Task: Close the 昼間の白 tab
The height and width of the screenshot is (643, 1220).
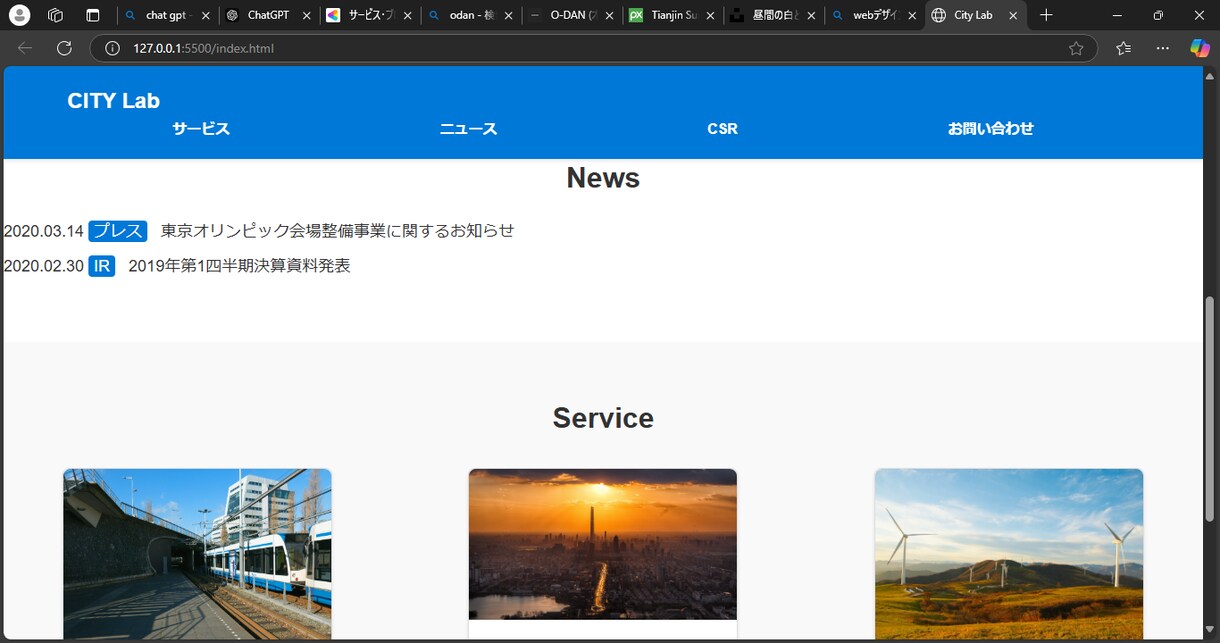Action: pyautogui.click(x=811, y=16)
